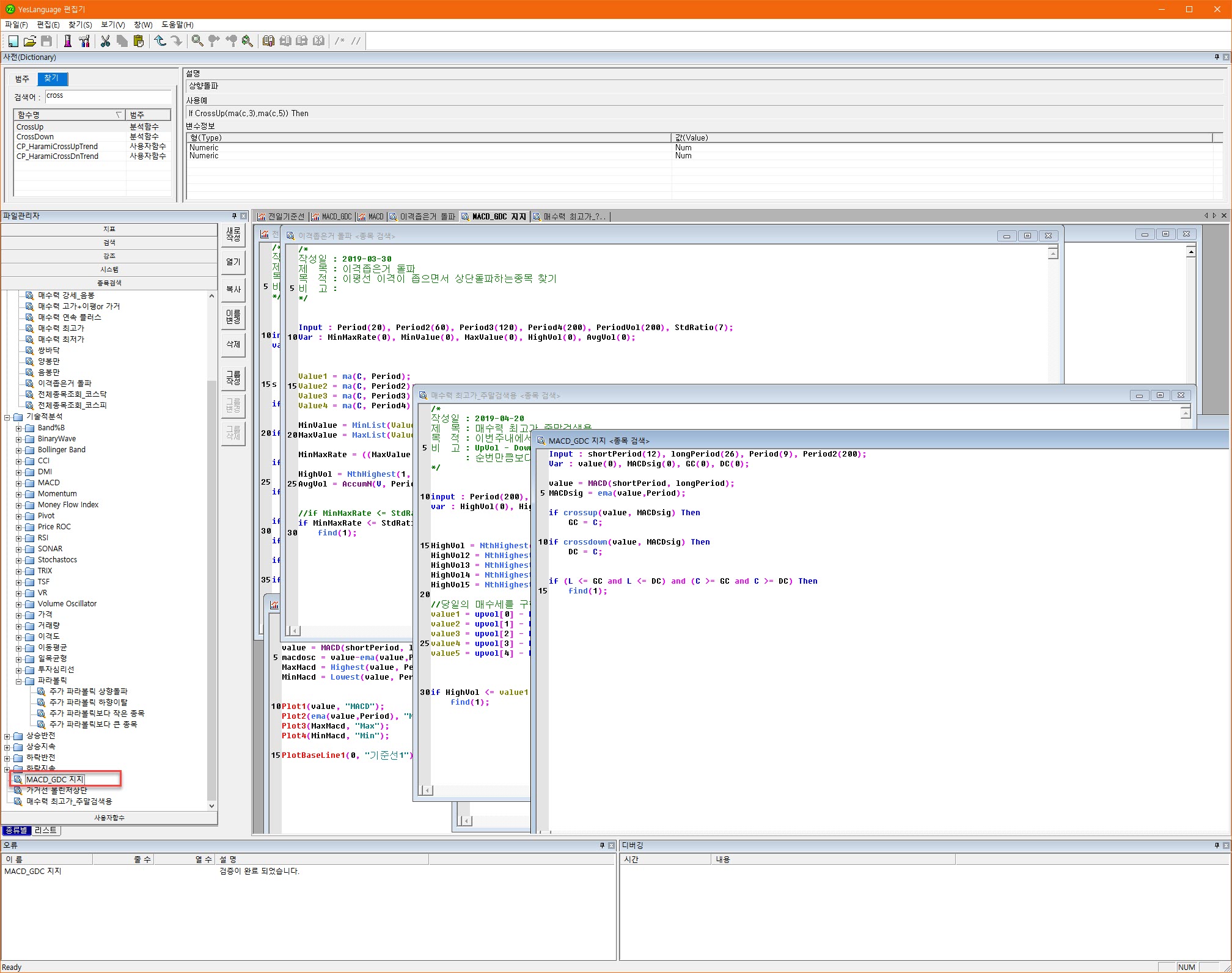
Task: Click the Cut scissors icon
Action: [x=105, y=41]
